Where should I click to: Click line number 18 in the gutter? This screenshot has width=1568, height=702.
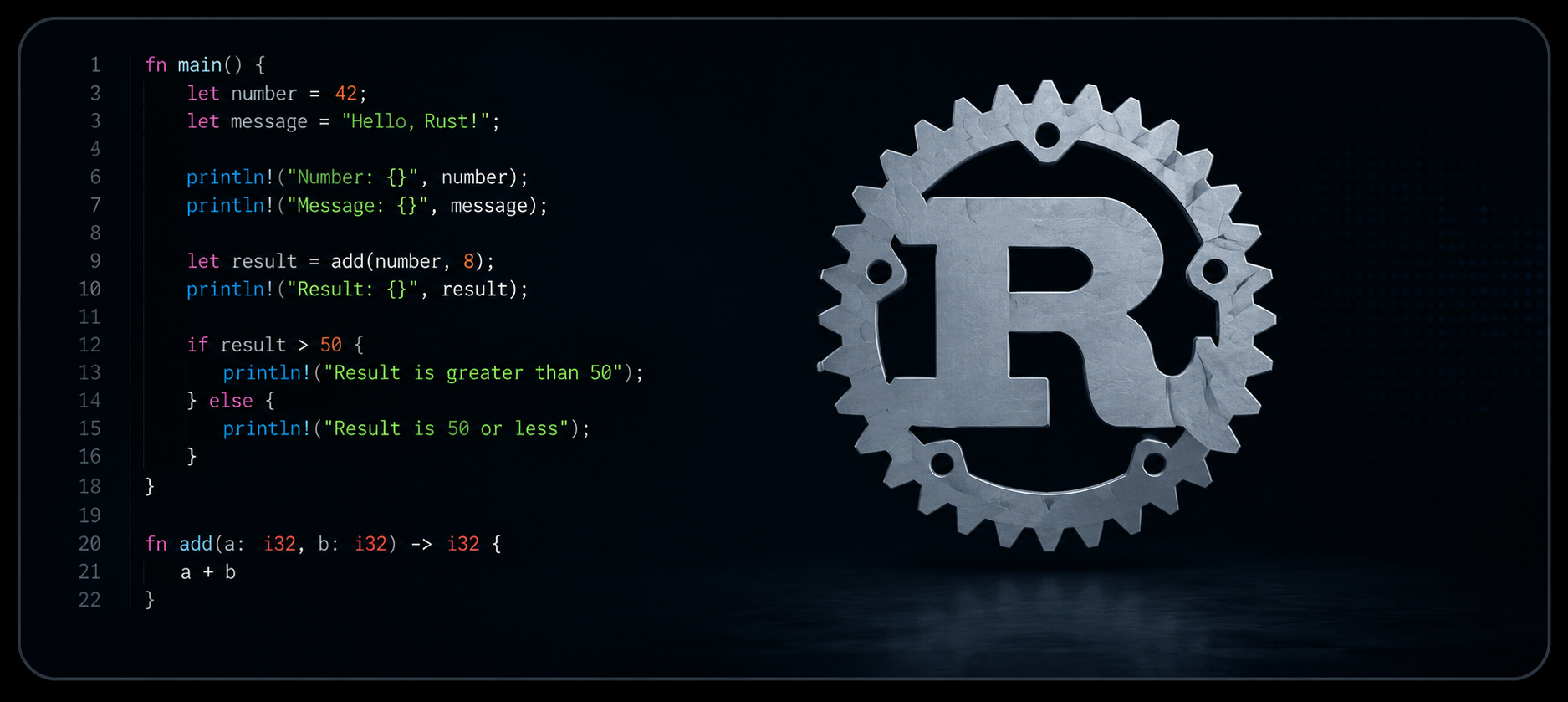(x=89, y=487)
